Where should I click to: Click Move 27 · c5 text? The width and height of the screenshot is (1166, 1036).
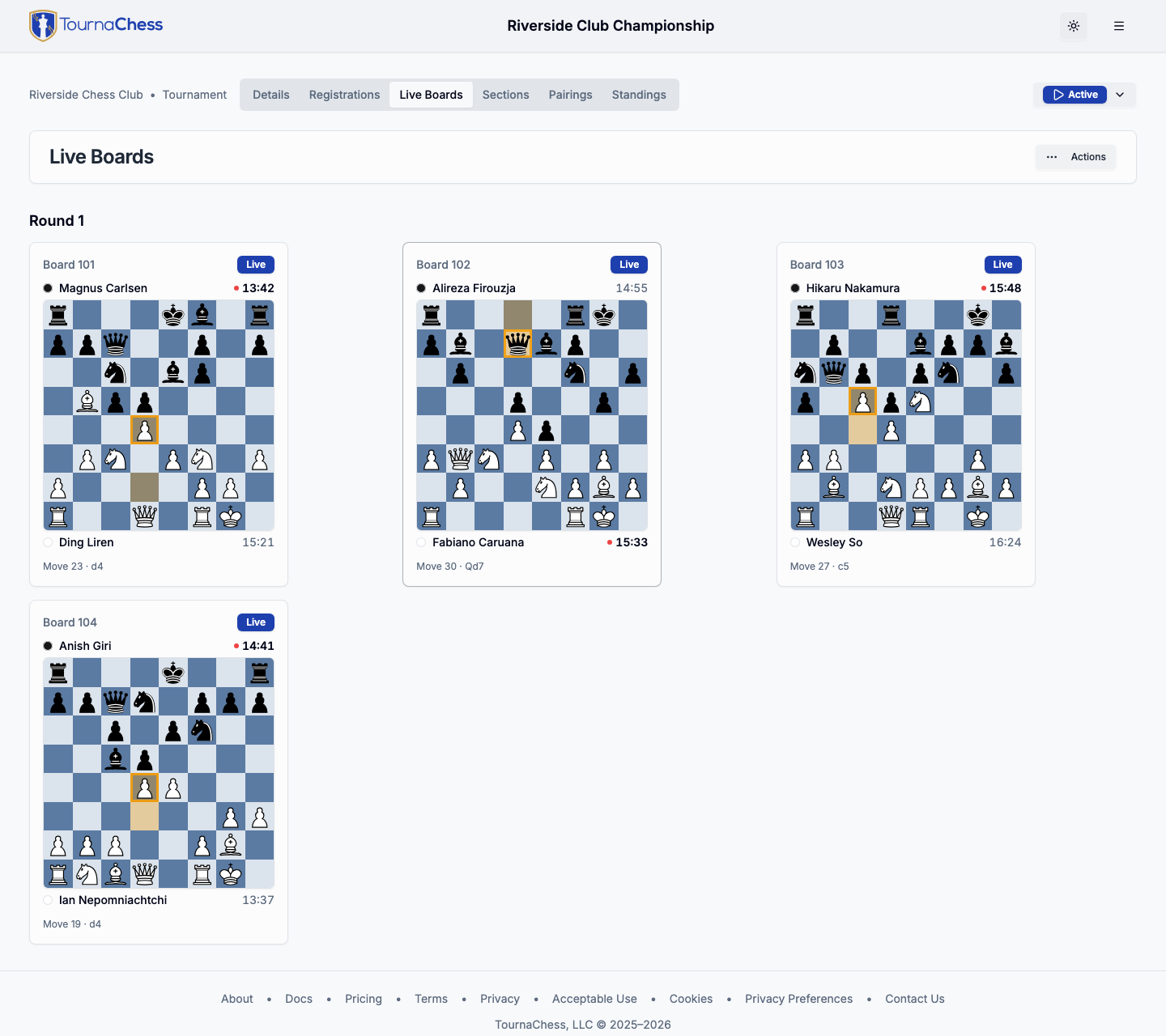[x=819, y=567]
